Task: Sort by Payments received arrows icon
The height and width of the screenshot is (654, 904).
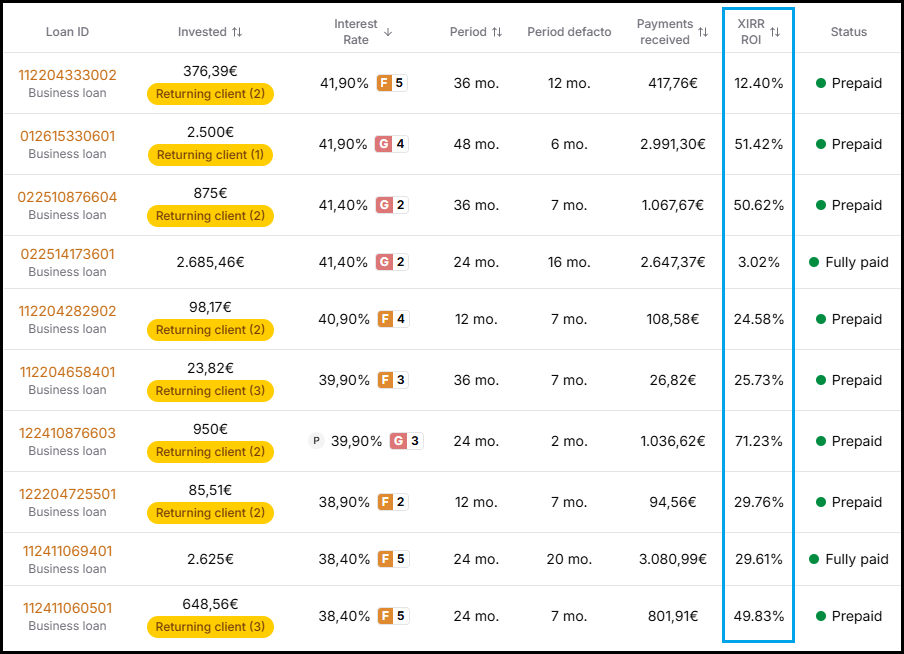Action: 703,32
